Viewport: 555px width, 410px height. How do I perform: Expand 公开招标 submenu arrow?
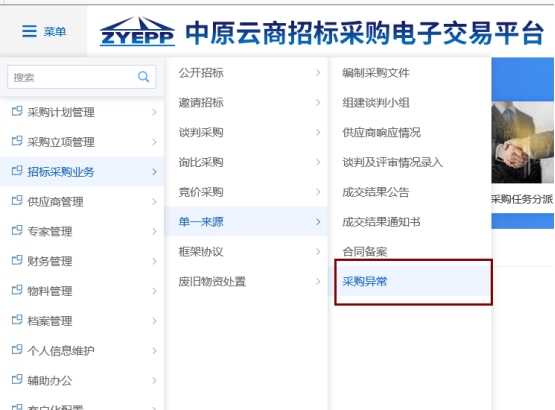coord(318,73)
